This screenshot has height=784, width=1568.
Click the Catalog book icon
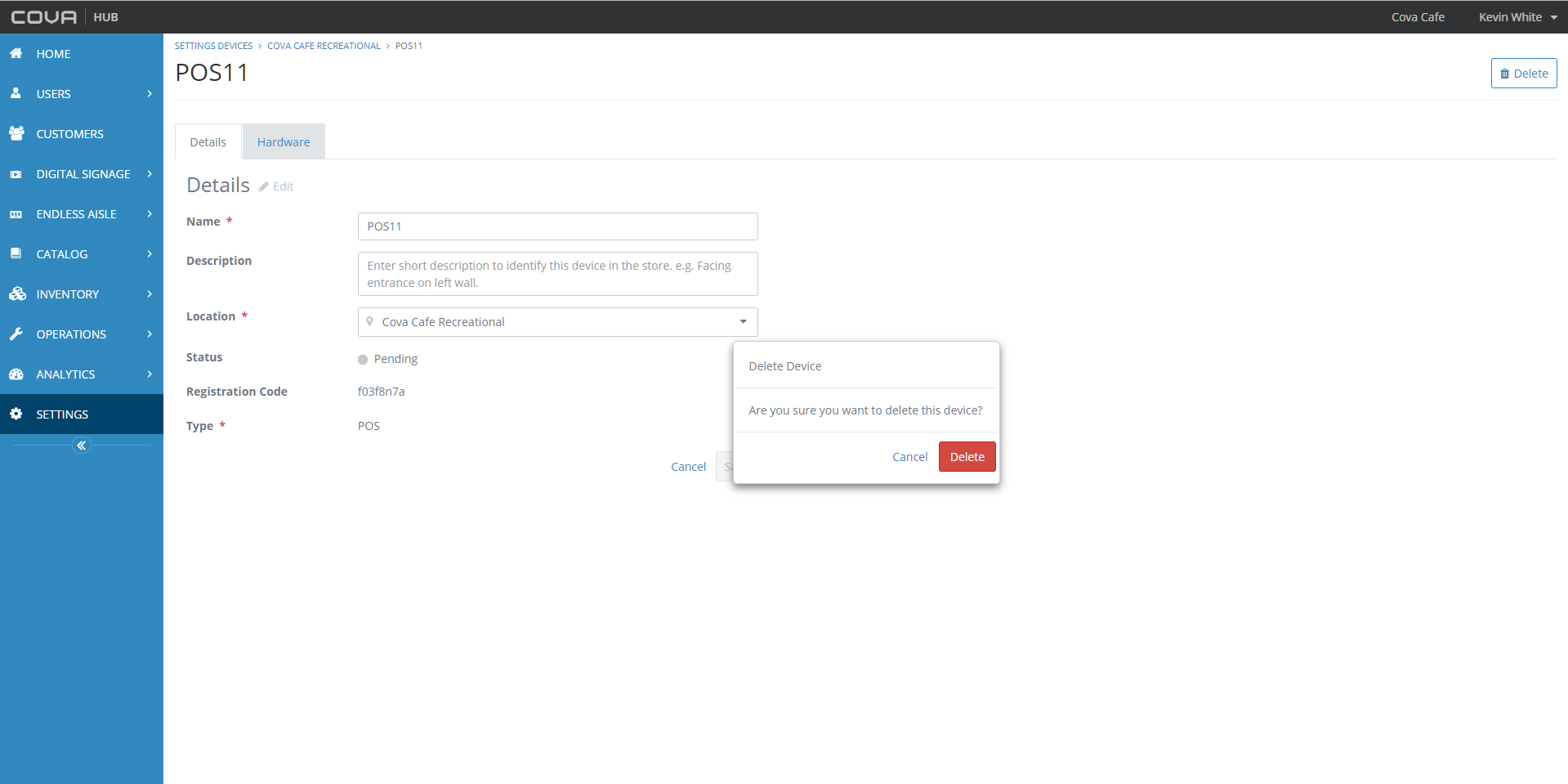17,253
